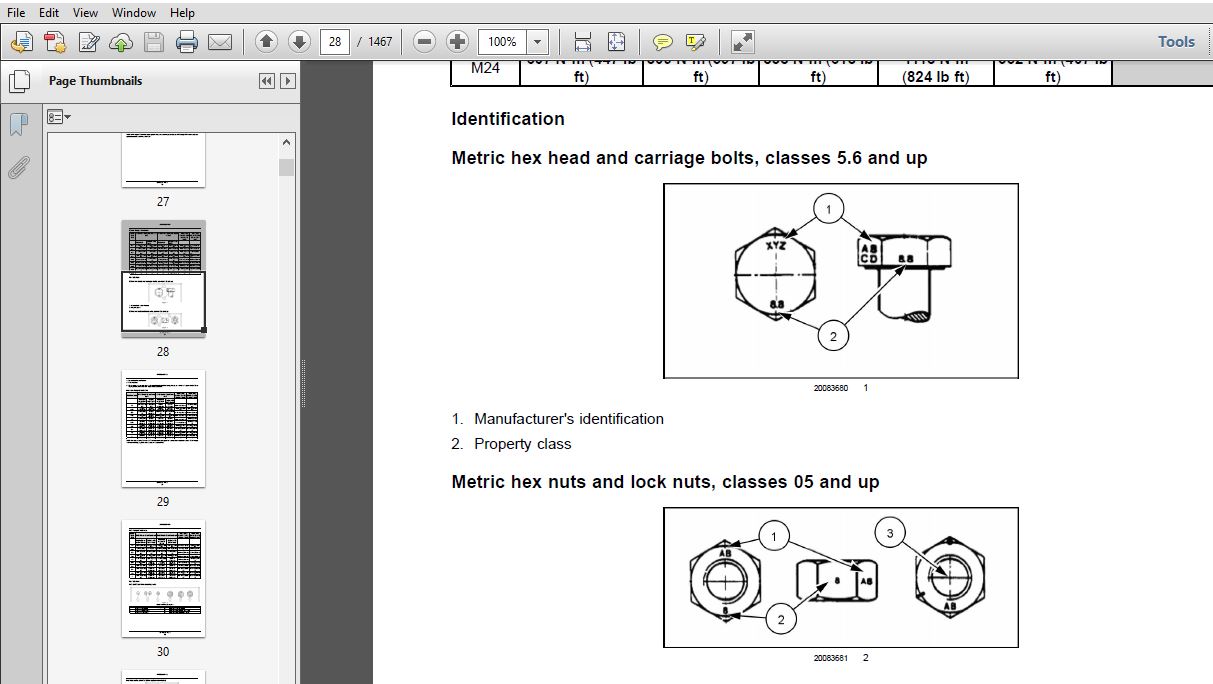
Task: Add a sticky note comment
Action: 662,42
